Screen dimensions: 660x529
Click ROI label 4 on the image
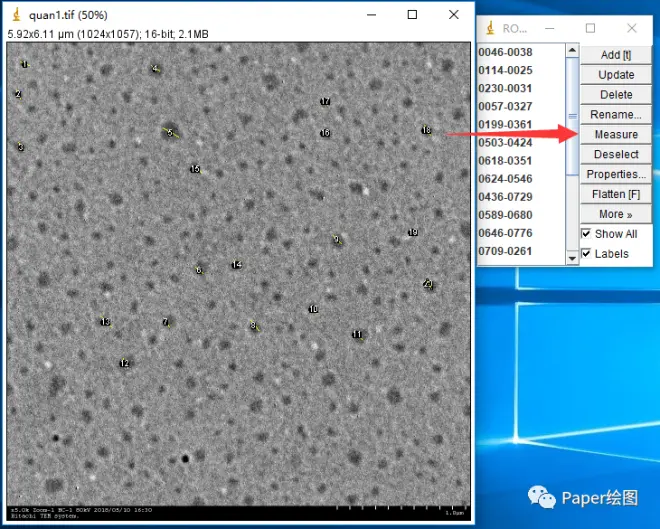[x=155, y=69]
